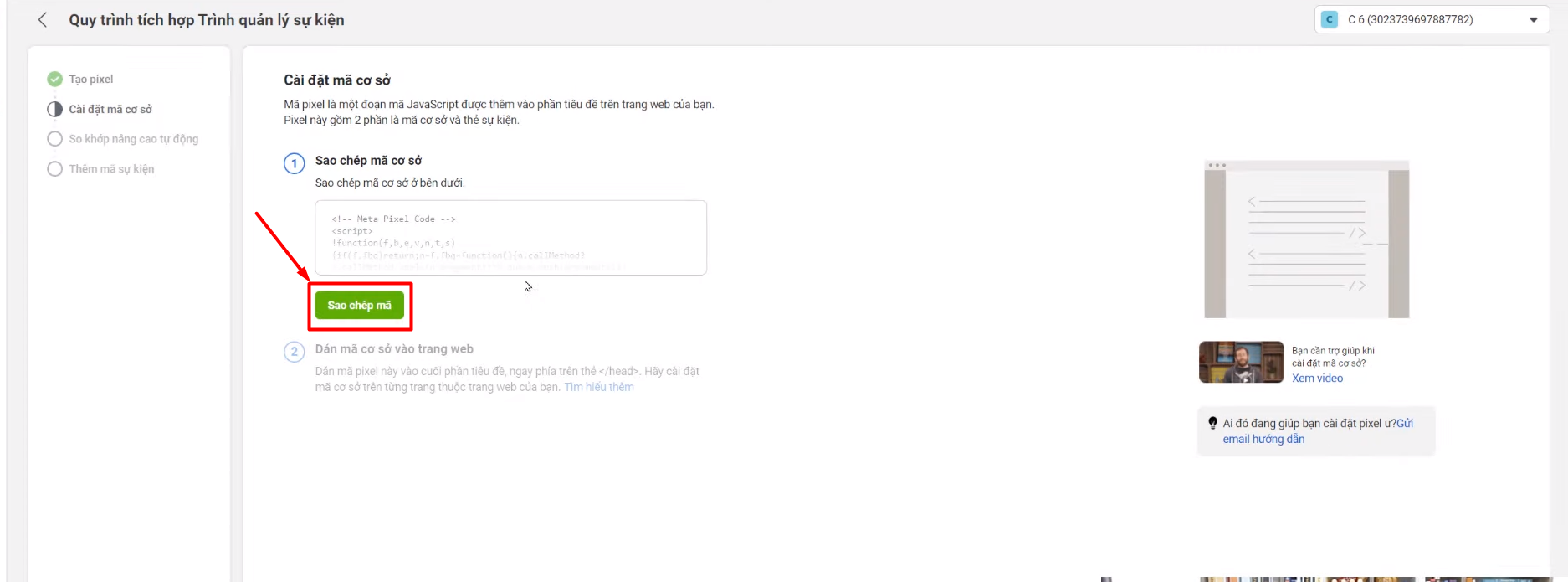Viewport: 1568px width, 582px height.
Task: Click the green checkmark beside Tạo pixel
Action: point(55,80)
